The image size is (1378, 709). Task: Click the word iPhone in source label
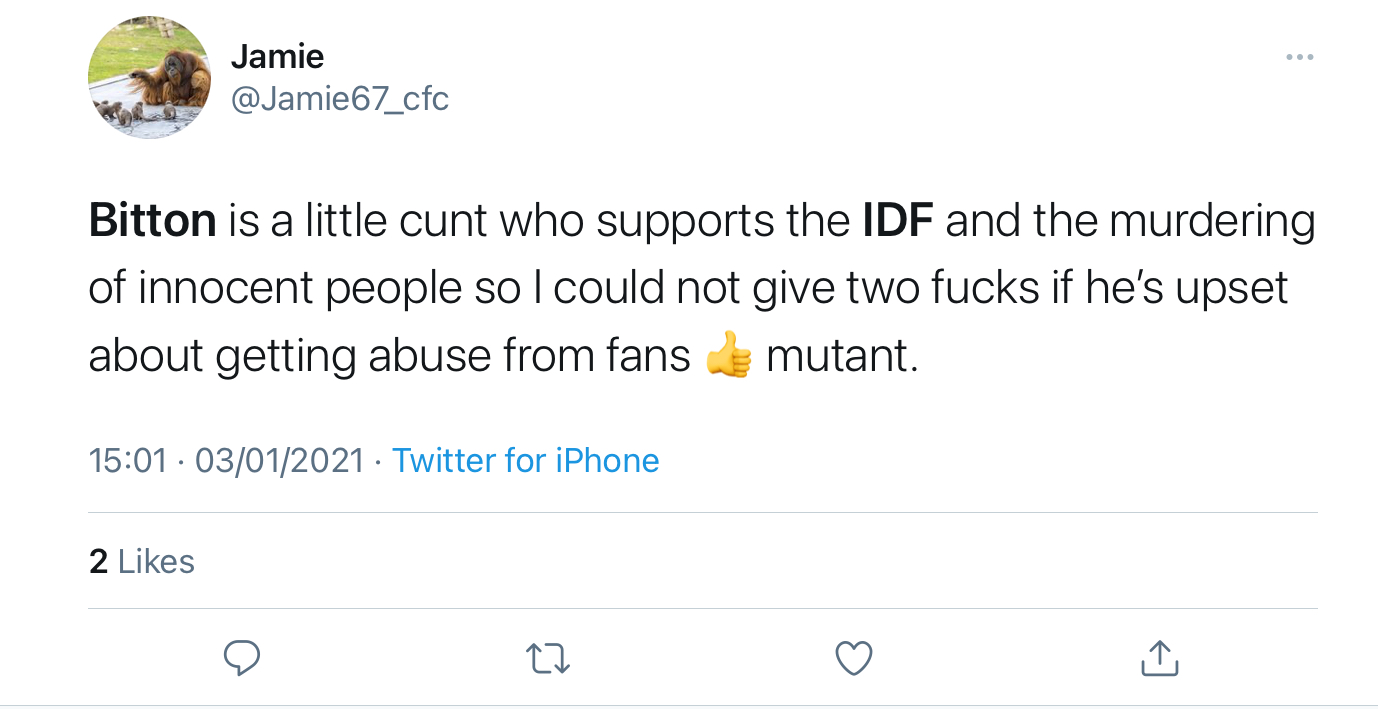[x=606, y=460]
